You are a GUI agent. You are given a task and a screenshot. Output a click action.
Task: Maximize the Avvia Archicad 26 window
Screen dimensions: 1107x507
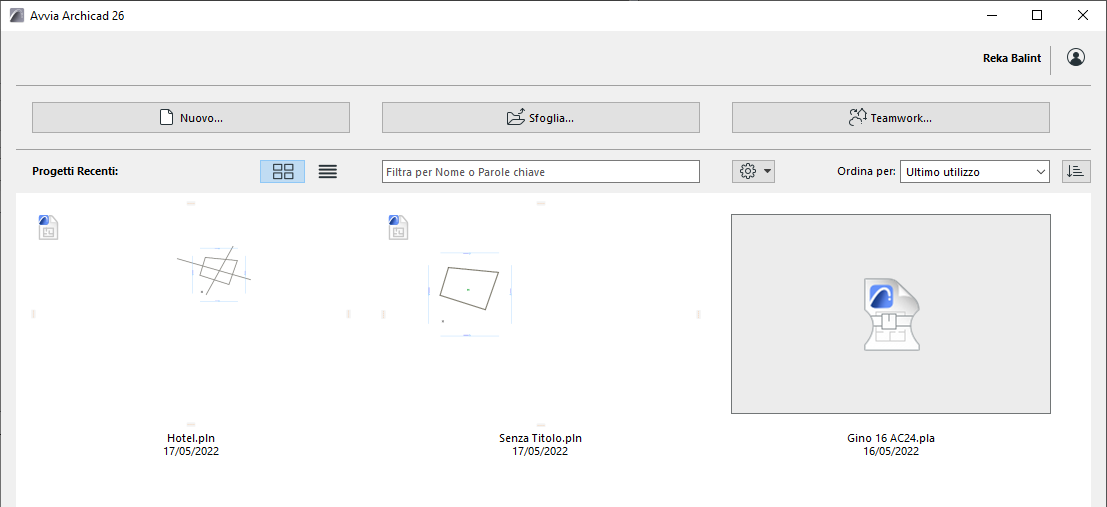1037,16
